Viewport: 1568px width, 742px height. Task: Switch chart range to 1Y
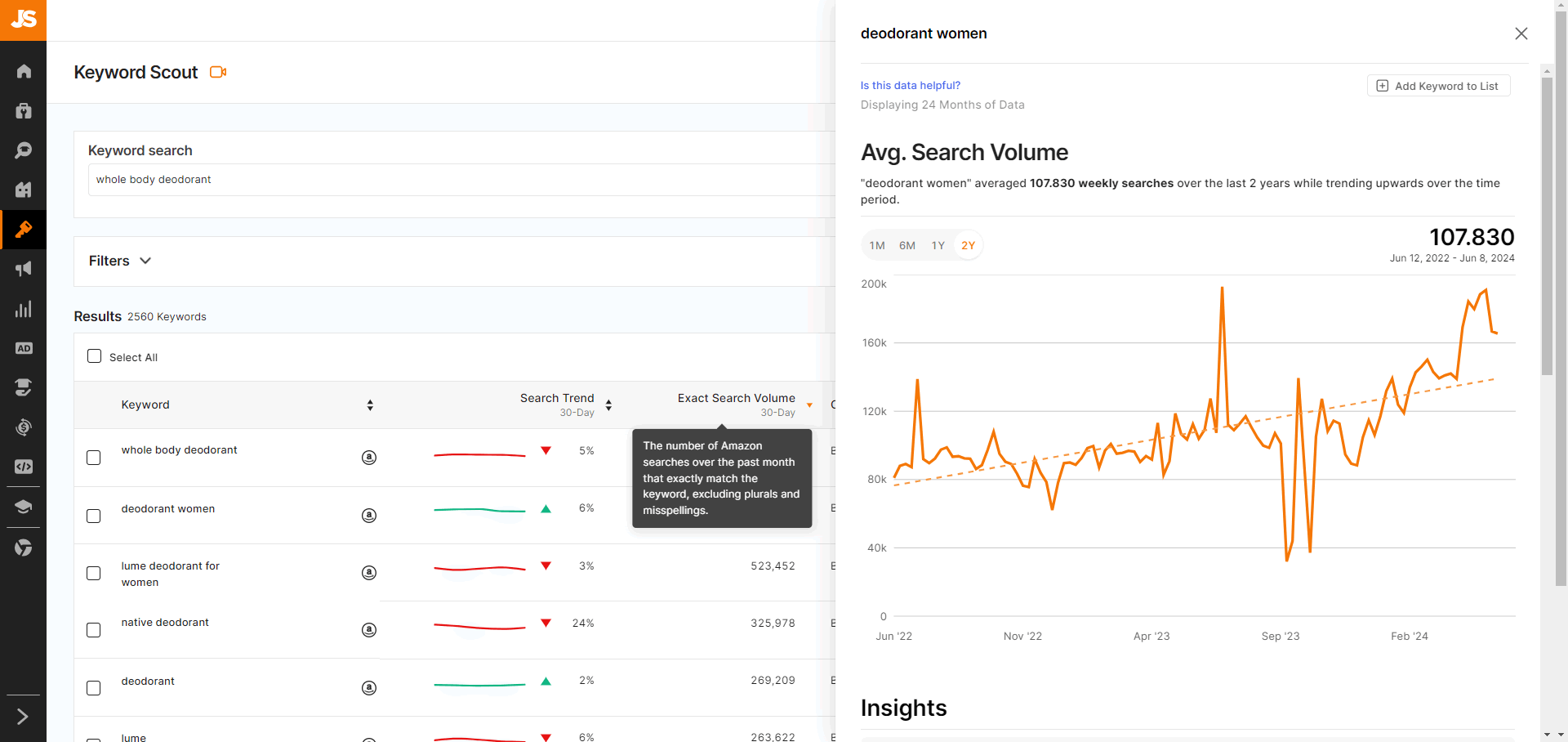938,245
